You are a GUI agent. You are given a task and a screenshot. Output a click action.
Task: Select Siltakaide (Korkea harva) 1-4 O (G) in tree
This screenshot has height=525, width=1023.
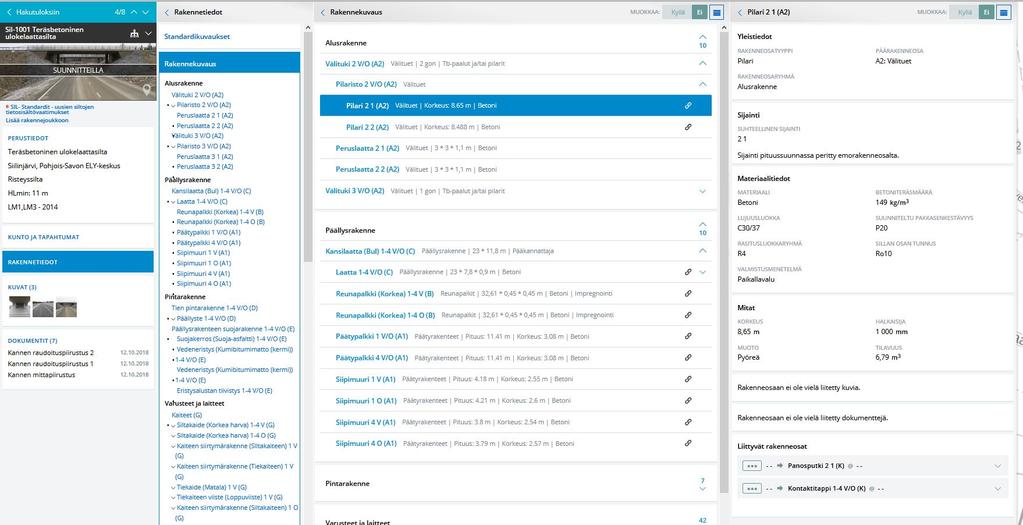pos(226,435)
